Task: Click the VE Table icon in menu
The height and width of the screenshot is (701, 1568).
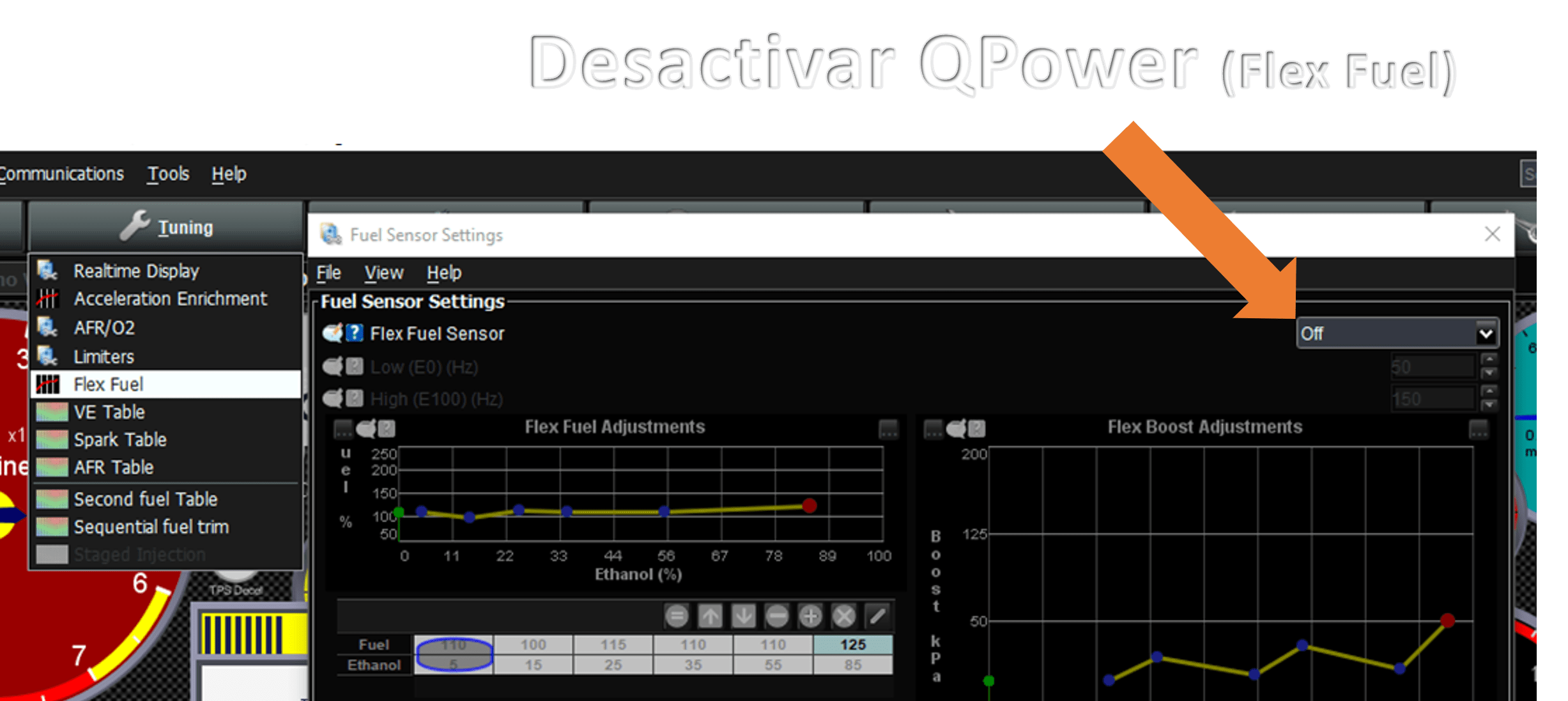Action: pyautogui.click(x=52, y=412)
